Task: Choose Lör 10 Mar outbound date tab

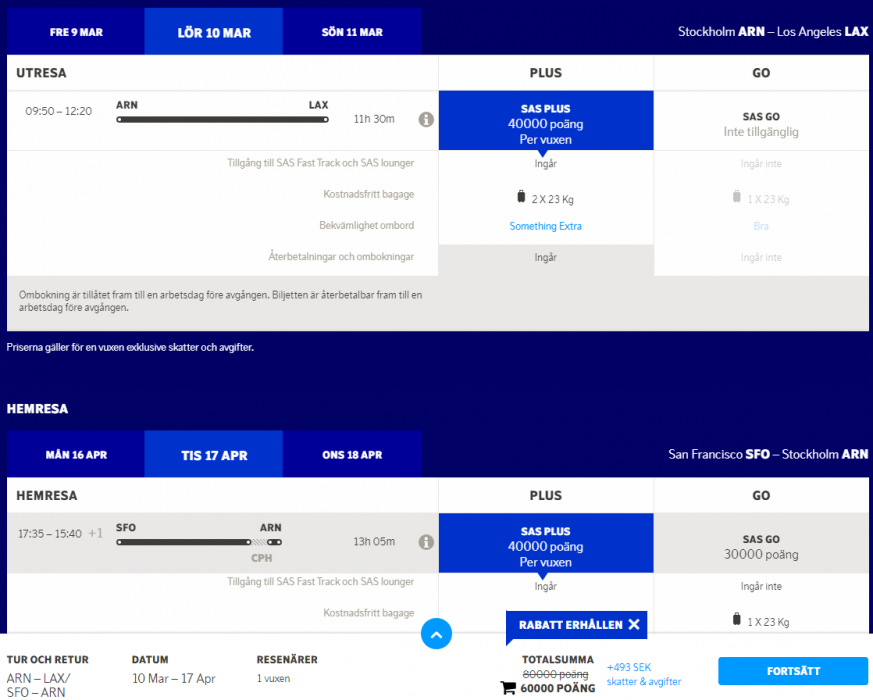Action: [214, 32]
